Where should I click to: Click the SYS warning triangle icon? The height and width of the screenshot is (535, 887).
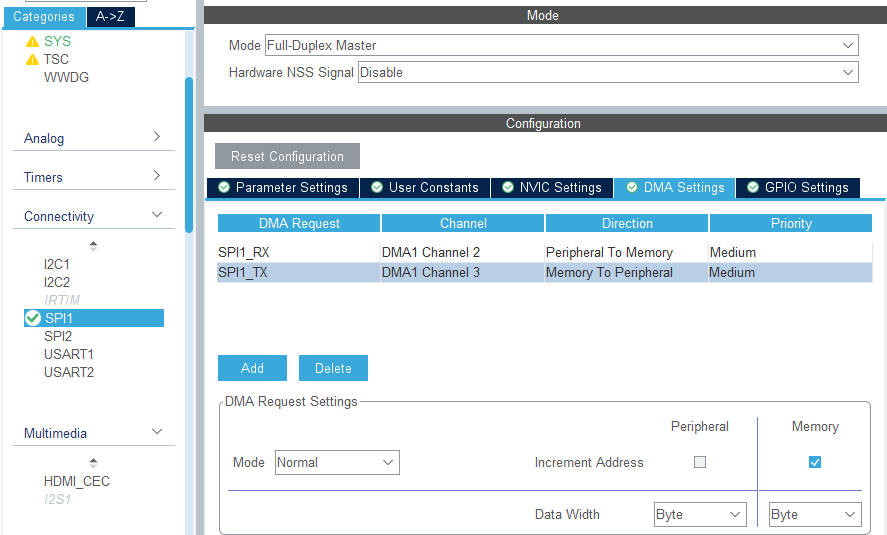[x=32, y=42]
